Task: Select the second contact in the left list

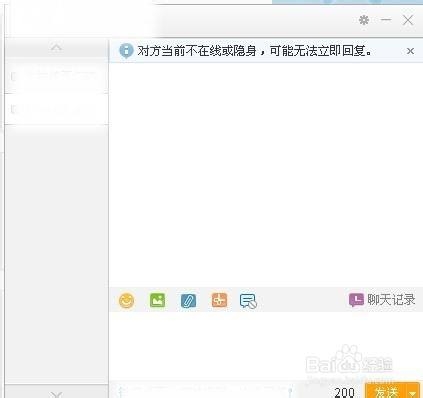Action: pyautogui.click(x=56, y=109)
